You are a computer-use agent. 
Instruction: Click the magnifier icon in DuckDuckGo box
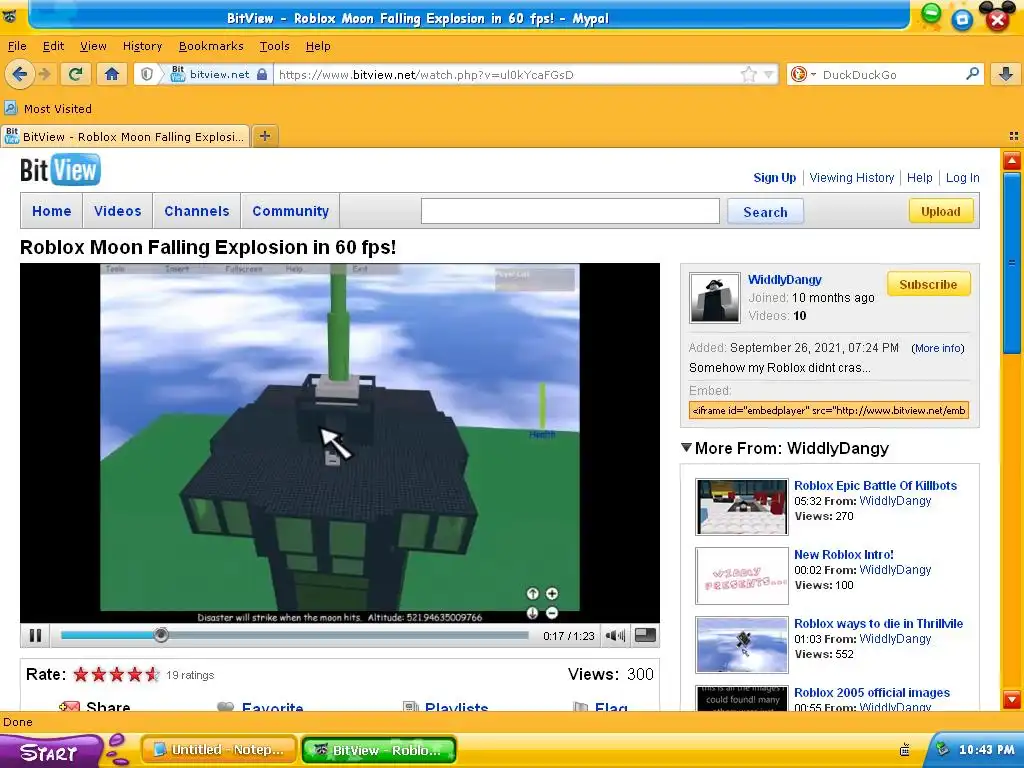pos(972,74)
